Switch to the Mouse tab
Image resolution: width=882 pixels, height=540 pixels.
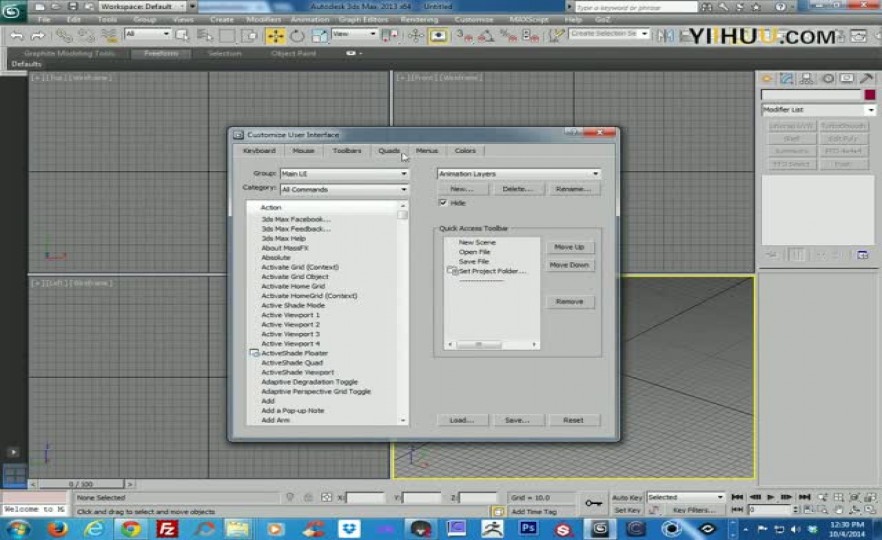point(303,151)
